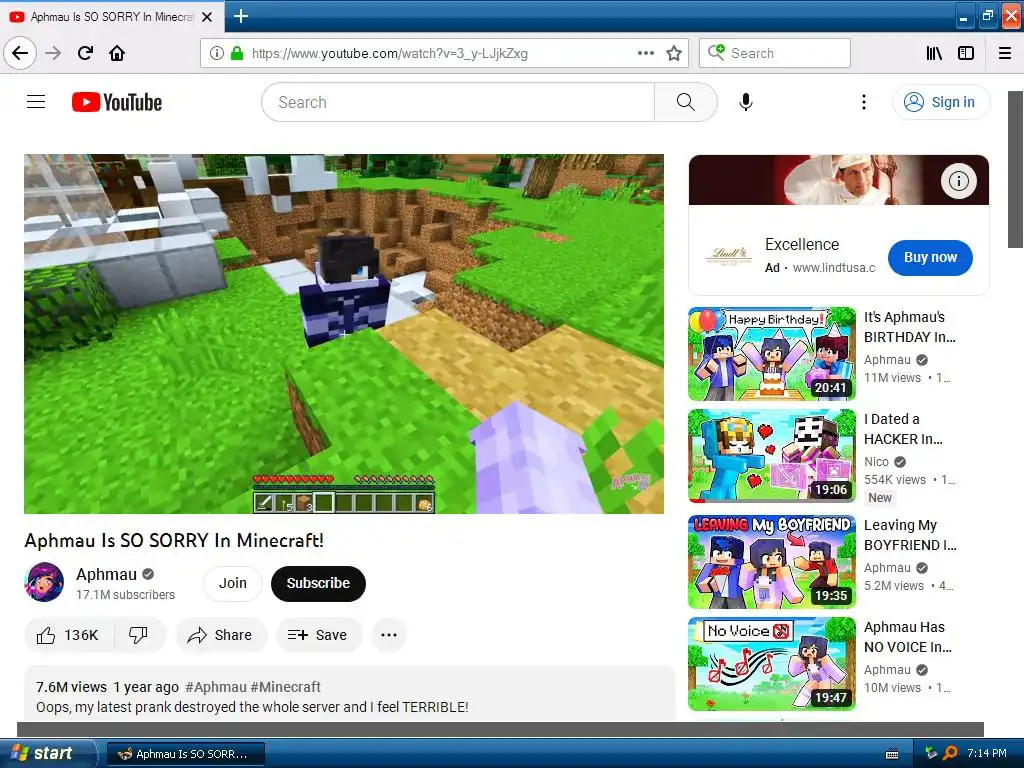
Task: Click the #Minecraft hashtag link
Action: pyautogui.click(x=285, y=687)
